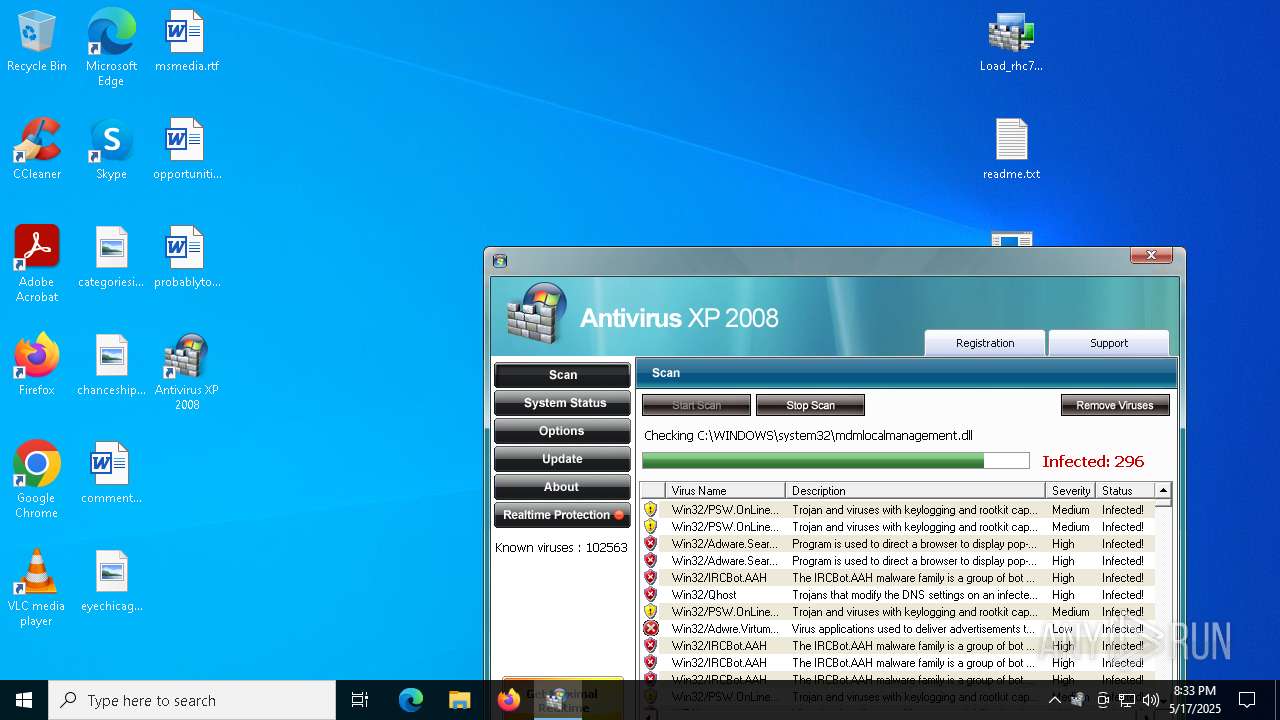Open volume control in system tray
This screenshot has height=720, width=1280.
tap(1151, 700)
